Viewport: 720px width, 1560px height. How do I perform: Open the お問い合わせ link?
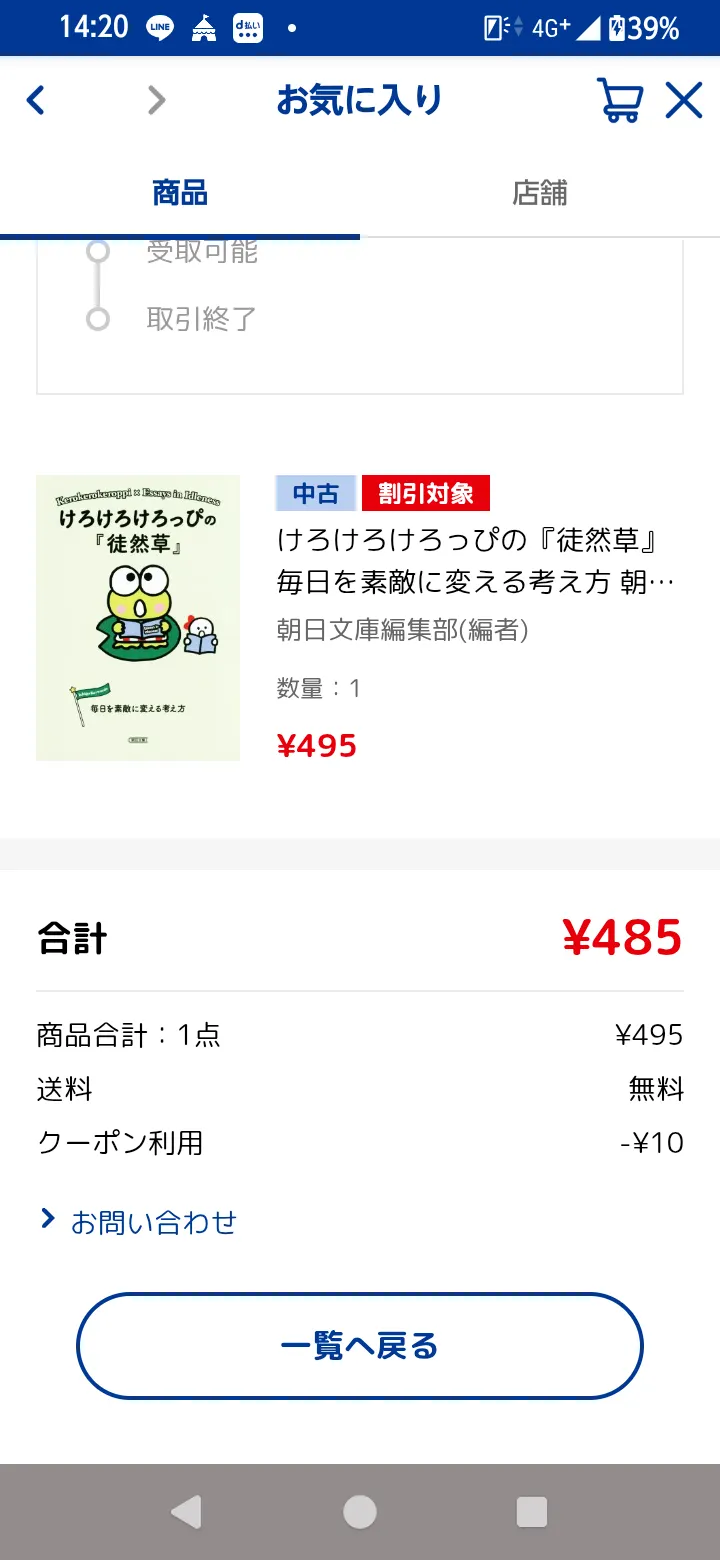[153, 1222]
